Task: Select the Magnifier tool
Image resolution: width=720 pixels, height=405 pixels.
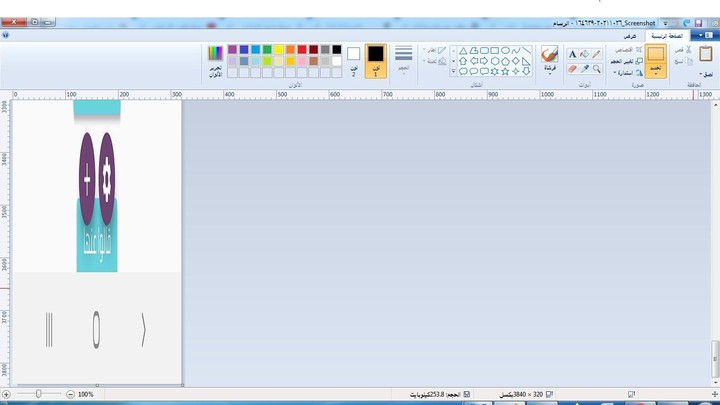Action: coord(596,69)
